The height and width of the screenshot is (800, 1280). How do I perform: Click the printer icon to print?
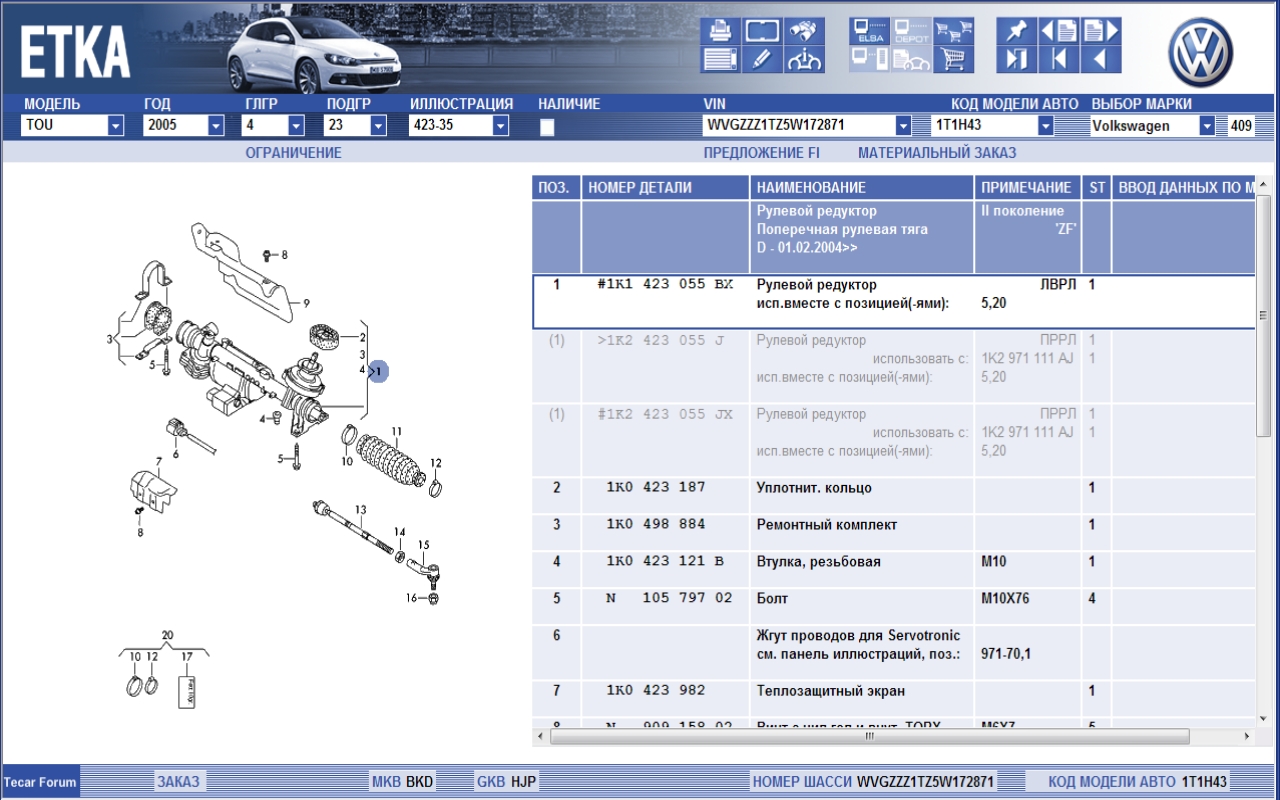[x=720, y=31]
